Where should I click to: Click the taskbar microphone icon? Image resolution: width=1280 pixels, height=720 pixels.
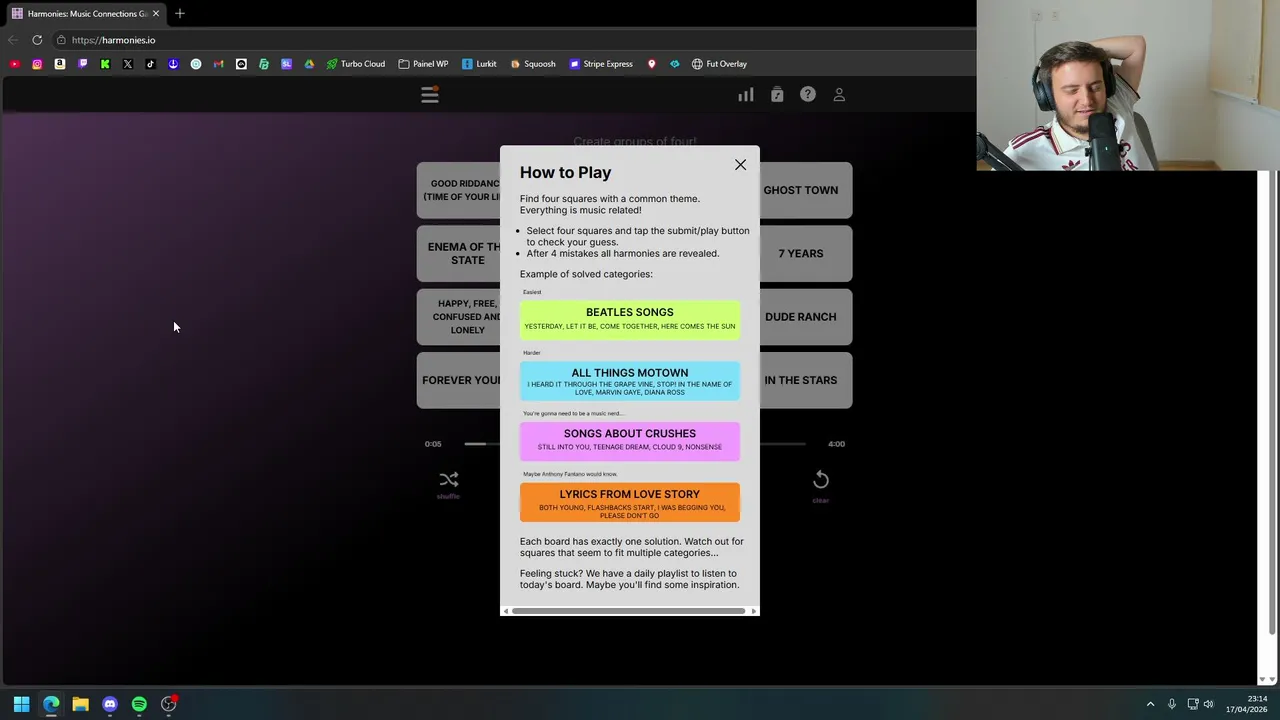(x=1172, y=704)
